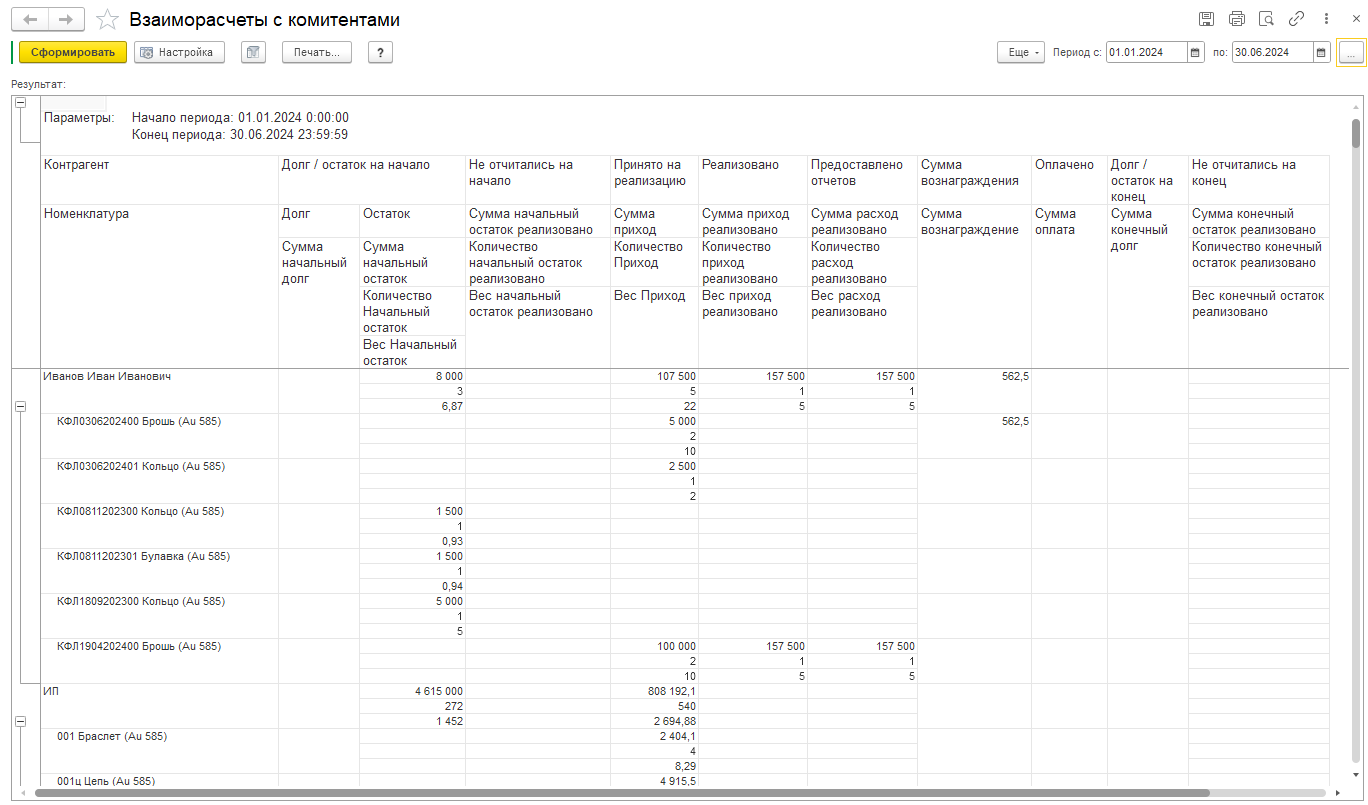Click 562,5 reward in Иванов row
Viewport: 1368px width, 805px height.
tap(974, 377)
